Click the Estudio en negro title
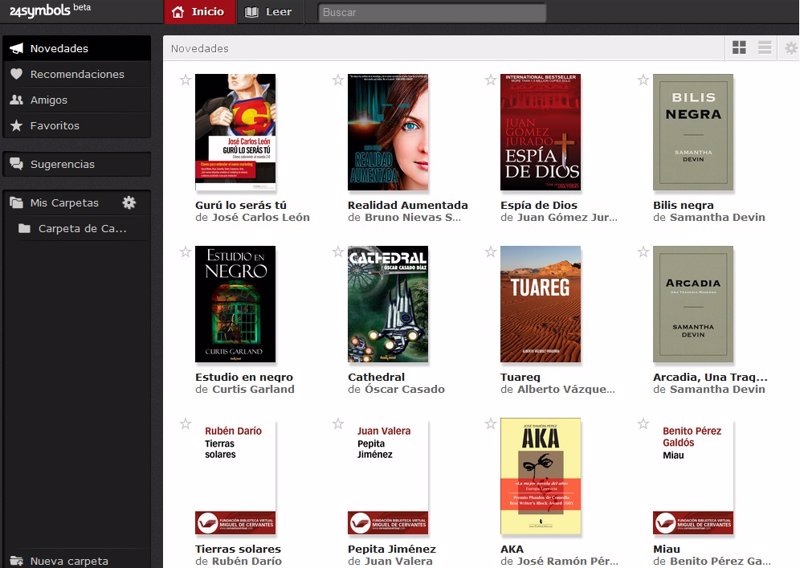The width and height of the screenshot is (800, 568). tap(244, 377)
